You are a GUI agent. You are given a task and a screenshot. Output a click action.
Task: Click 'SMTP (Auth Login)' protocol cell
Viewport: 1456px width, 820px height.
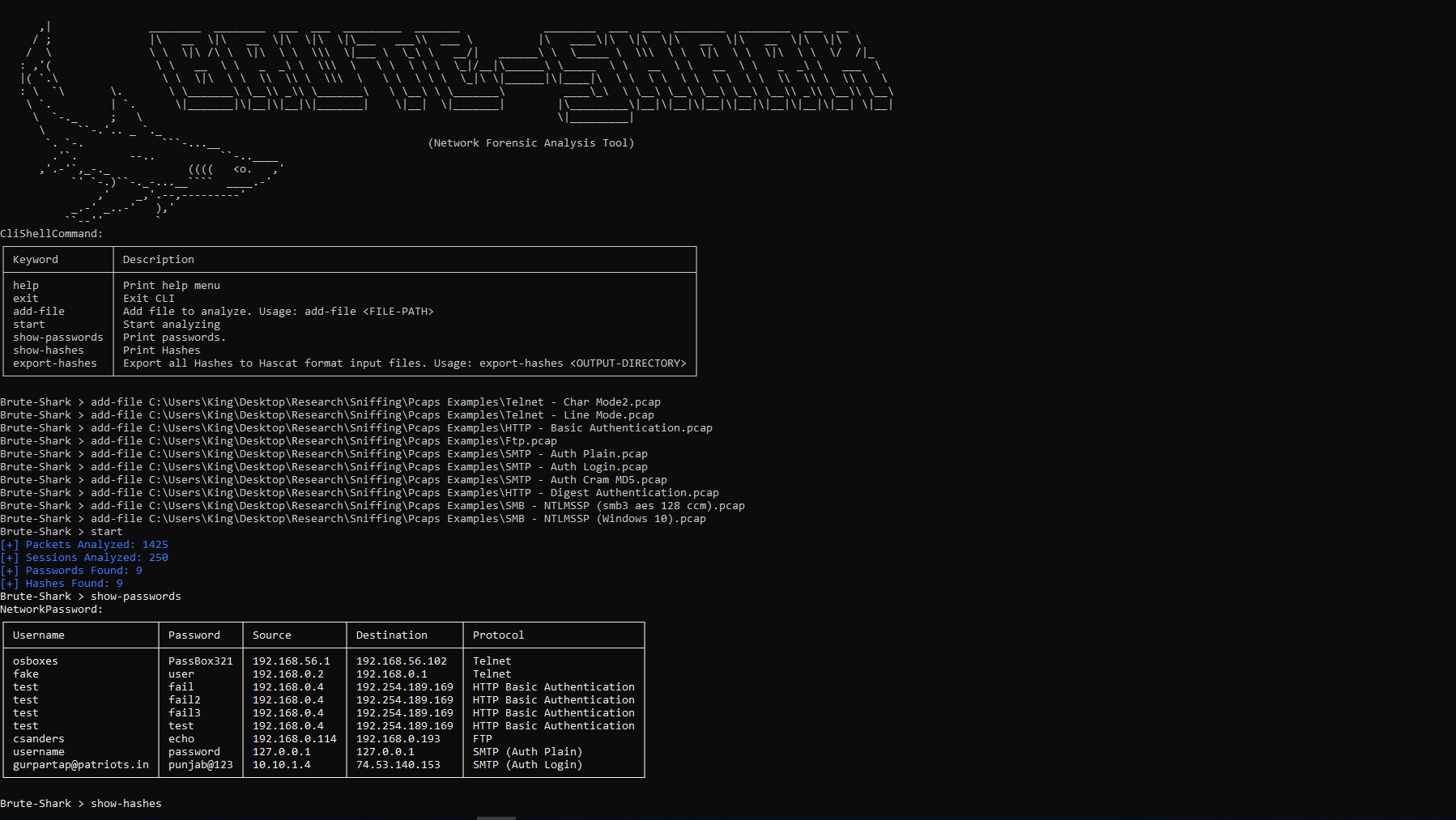pyautogui.click(x=528, y=765)
